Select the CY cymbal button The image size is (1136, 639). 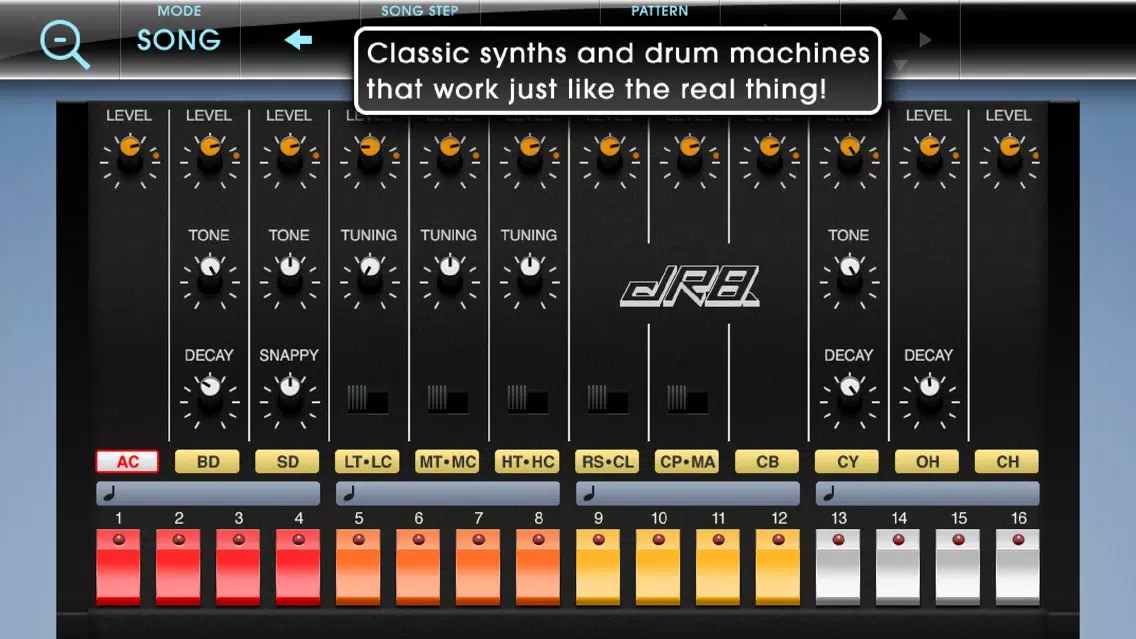[x=848, y=462]
